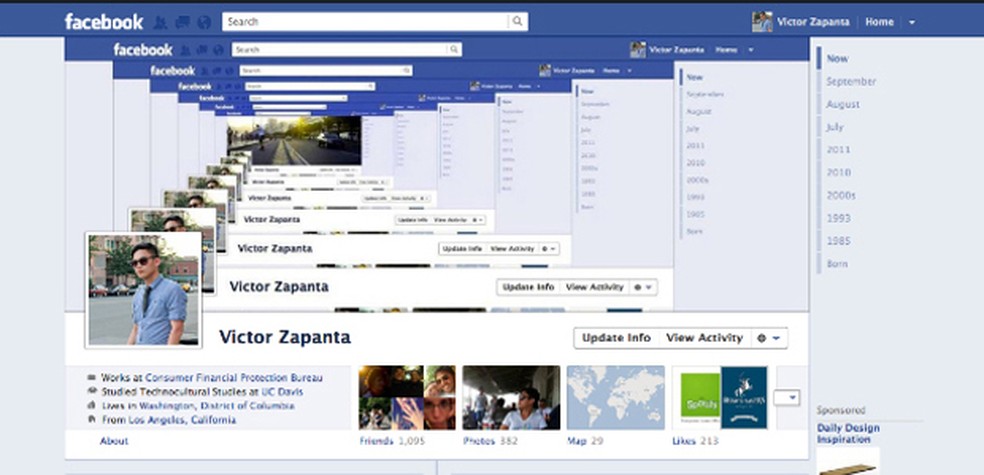Image resolution: width=984 pixels, height=475 pixels.
Task: Click the location icon beside From
Action: click(x=92, y=419)
